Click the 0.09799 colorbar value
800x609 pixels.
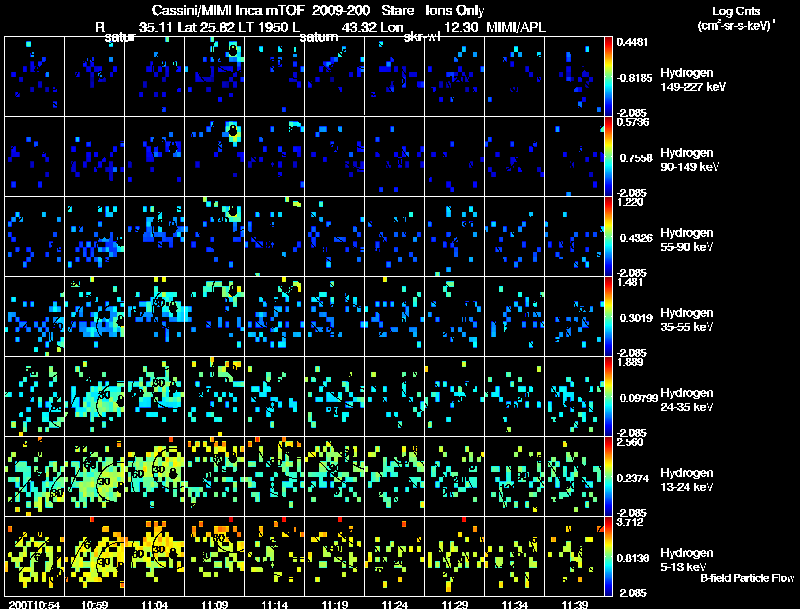click(638, 398)
